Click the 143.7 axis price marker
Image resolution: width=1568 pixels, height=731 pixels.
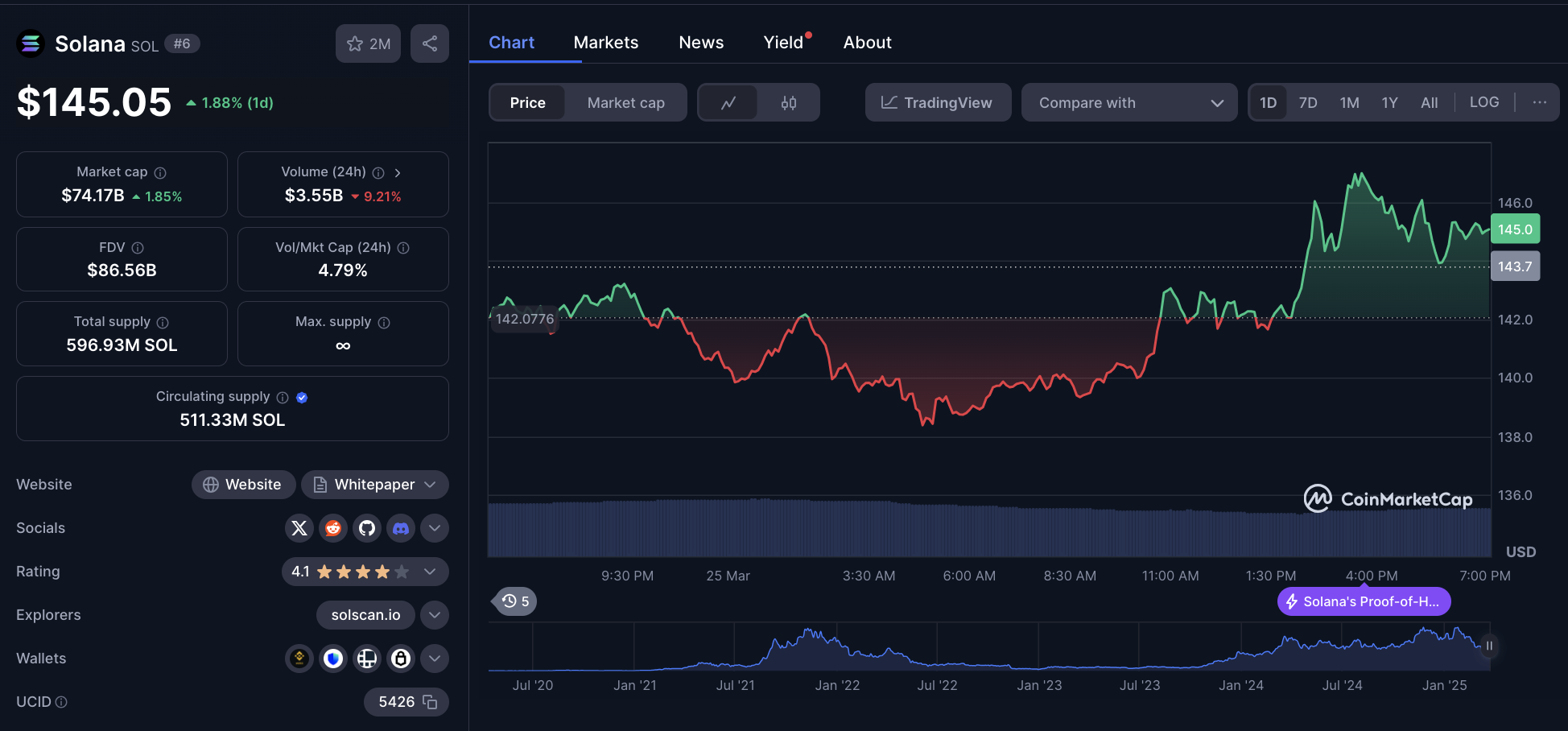(x=1515, y=266)
